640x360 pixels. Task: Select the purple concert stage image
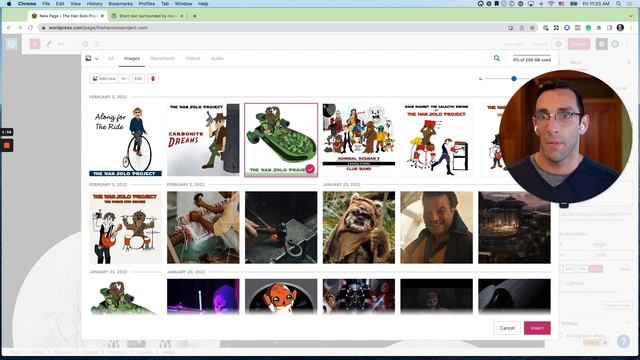[203, 296]
